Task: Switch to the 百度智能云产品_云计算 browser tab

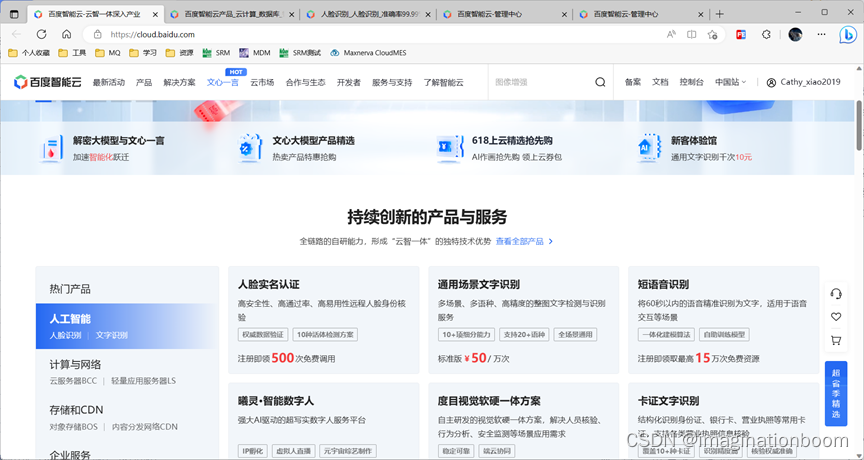Action: pos(232,14)
